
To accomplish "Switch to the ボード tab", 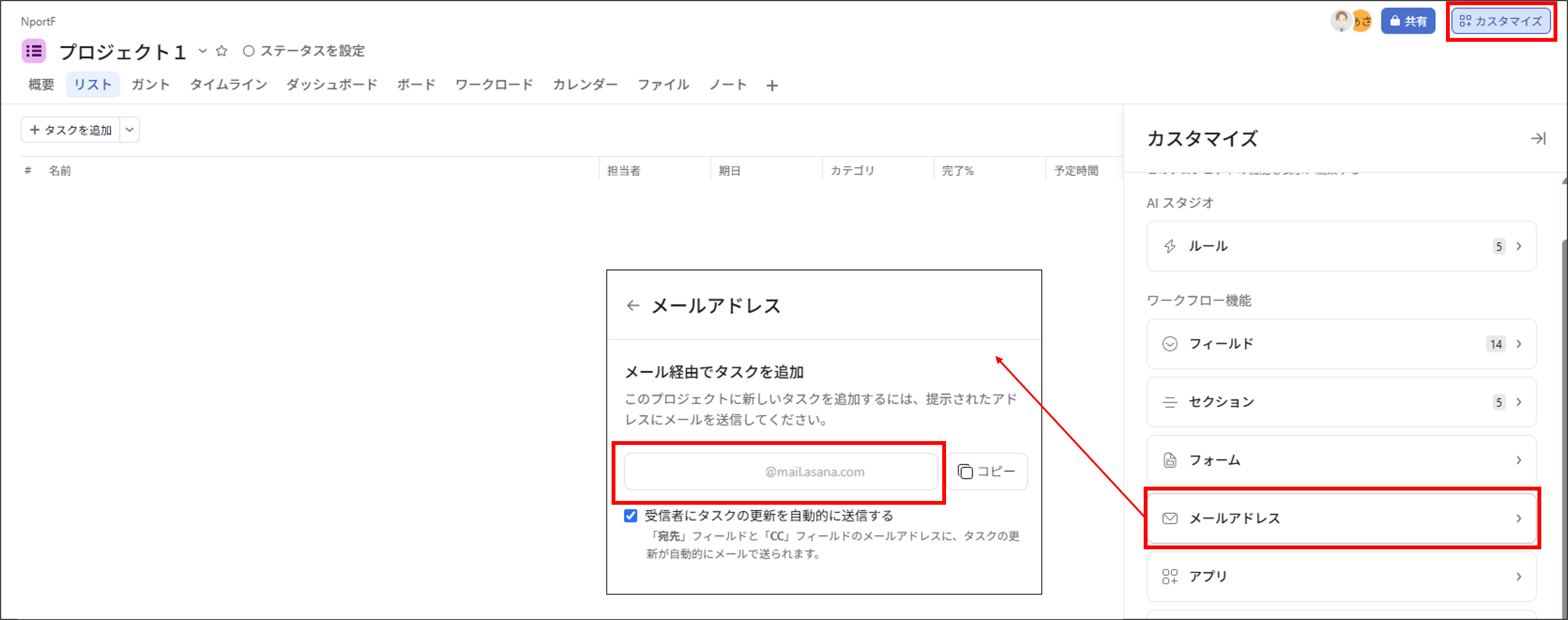I will (416, 85).
